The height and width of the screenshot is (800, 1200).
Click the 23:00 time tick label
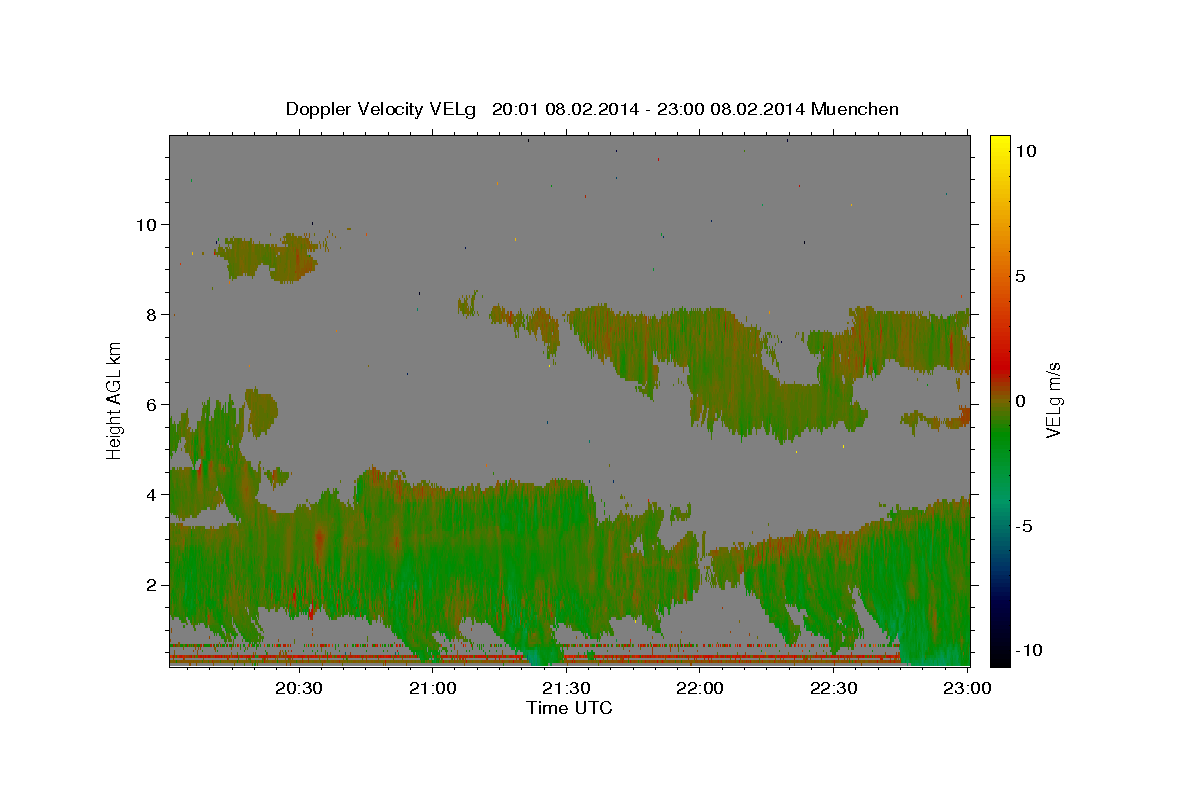[968, 688]
